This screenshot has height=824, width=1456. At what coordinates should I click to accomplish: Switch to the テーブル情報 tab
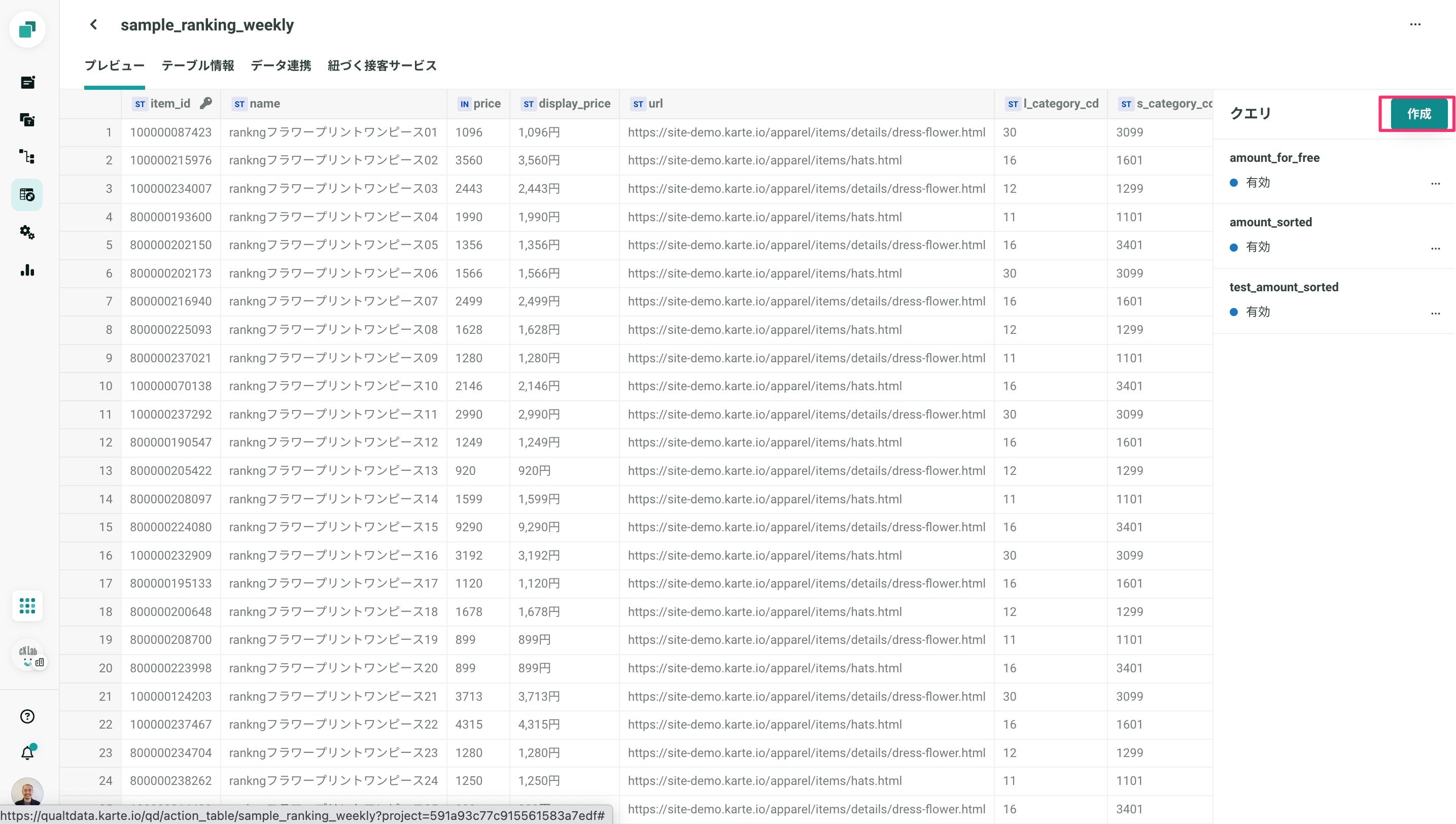point(197,65)
